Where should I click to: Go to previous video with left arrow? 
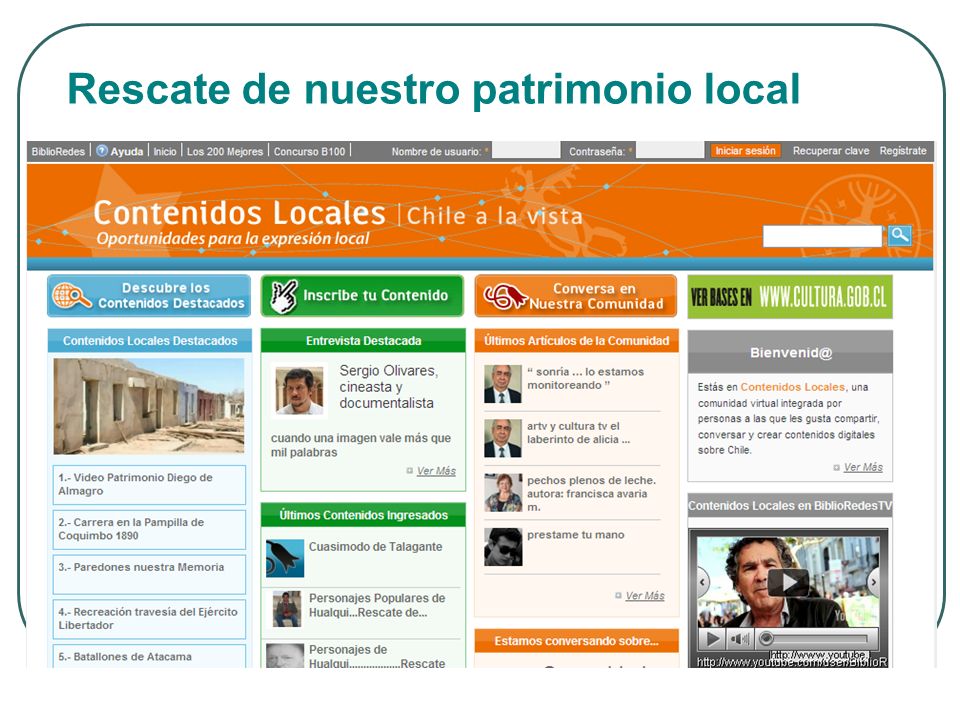point(703,582)
